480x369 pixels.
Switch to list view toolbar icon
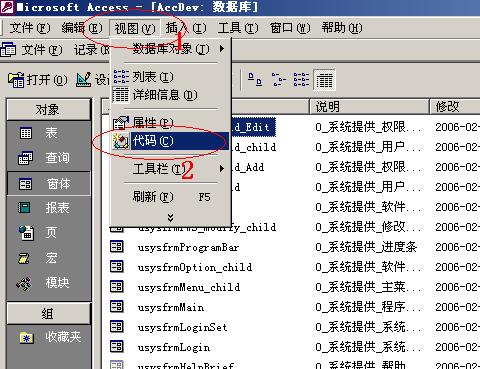tap(301, 80)
